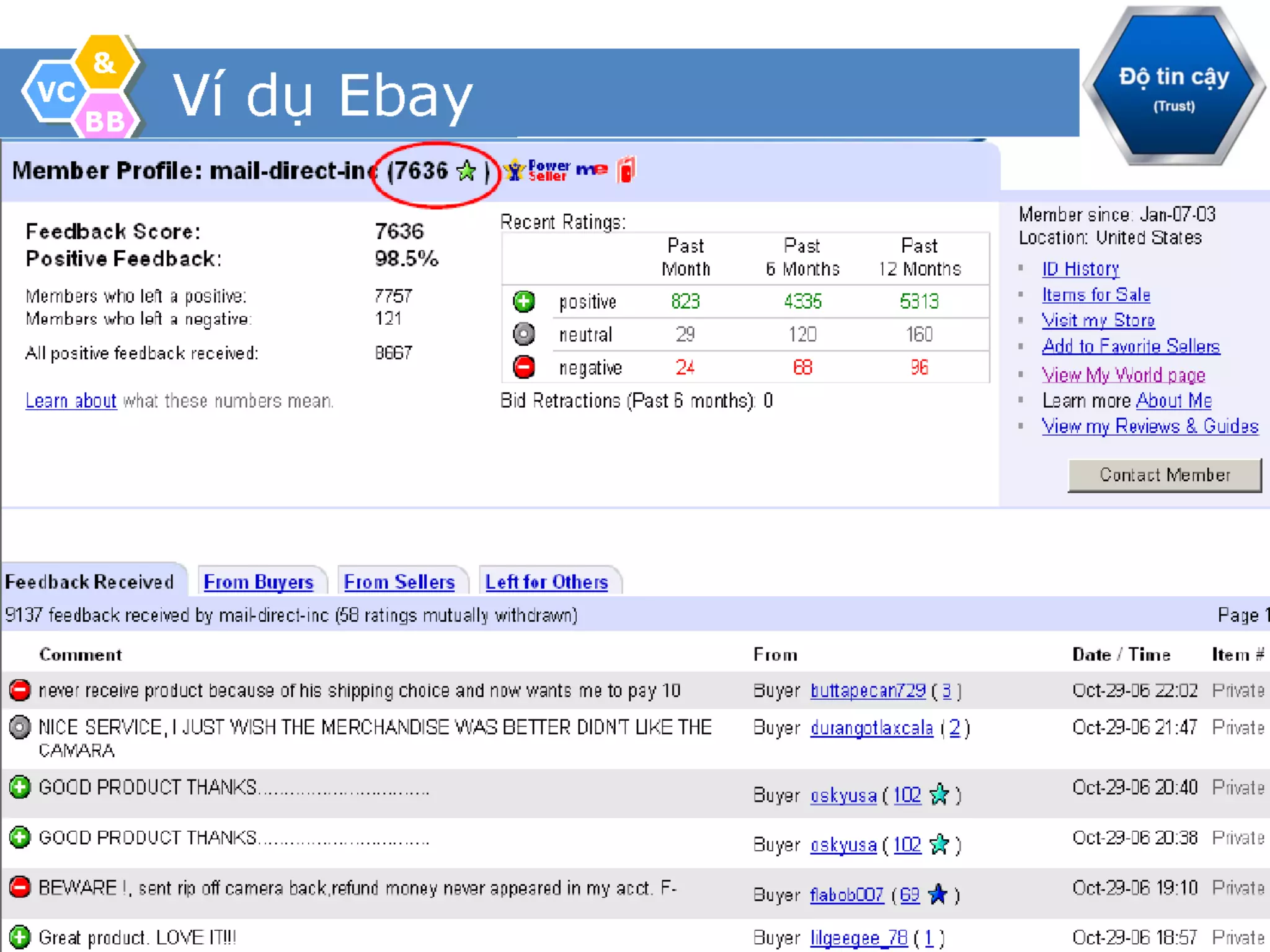Follow the Add to Favorite Sellers link
The height and width of the screenshot is (952, 1270).
(x=1130, y=346)
